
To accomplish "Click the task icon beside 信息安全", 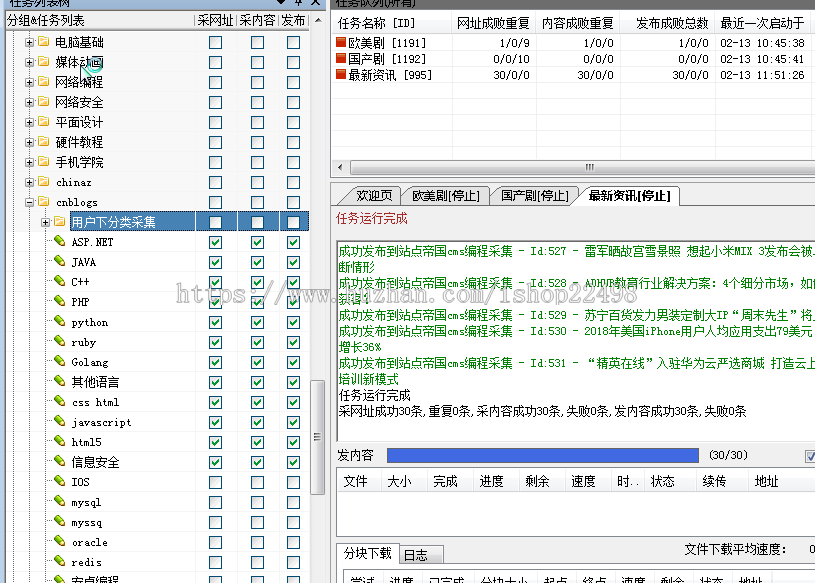I will [x=60, y=461].
